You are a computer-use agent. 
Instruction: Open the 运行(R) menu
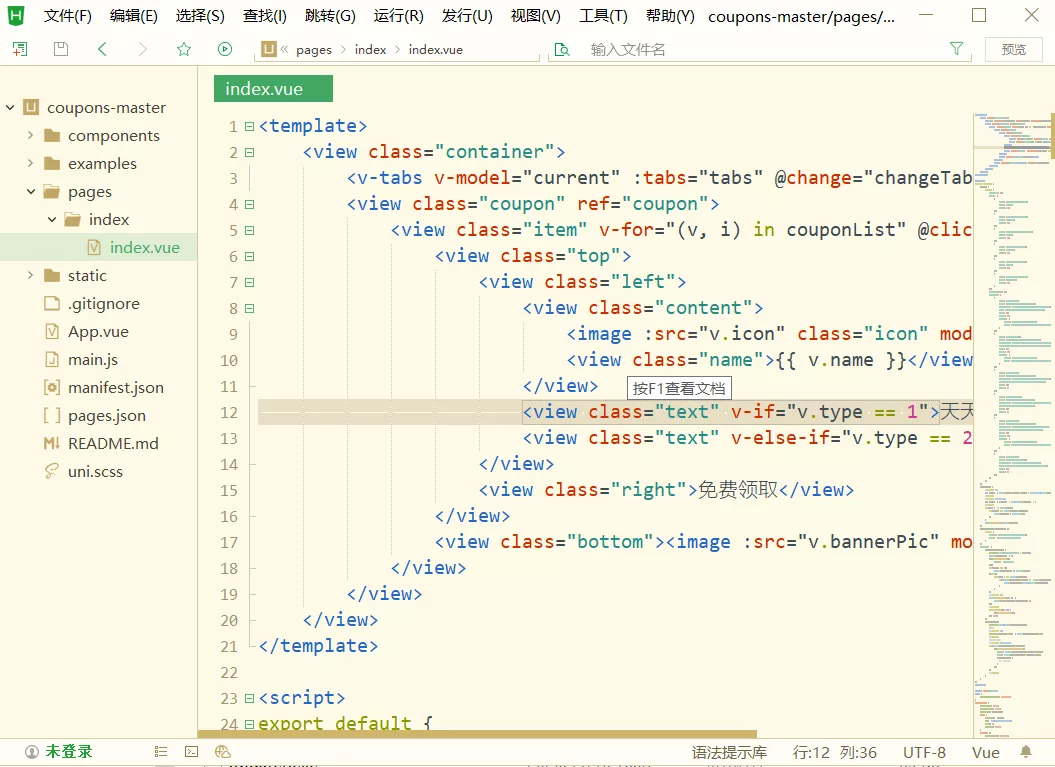[x=398, y=15]
